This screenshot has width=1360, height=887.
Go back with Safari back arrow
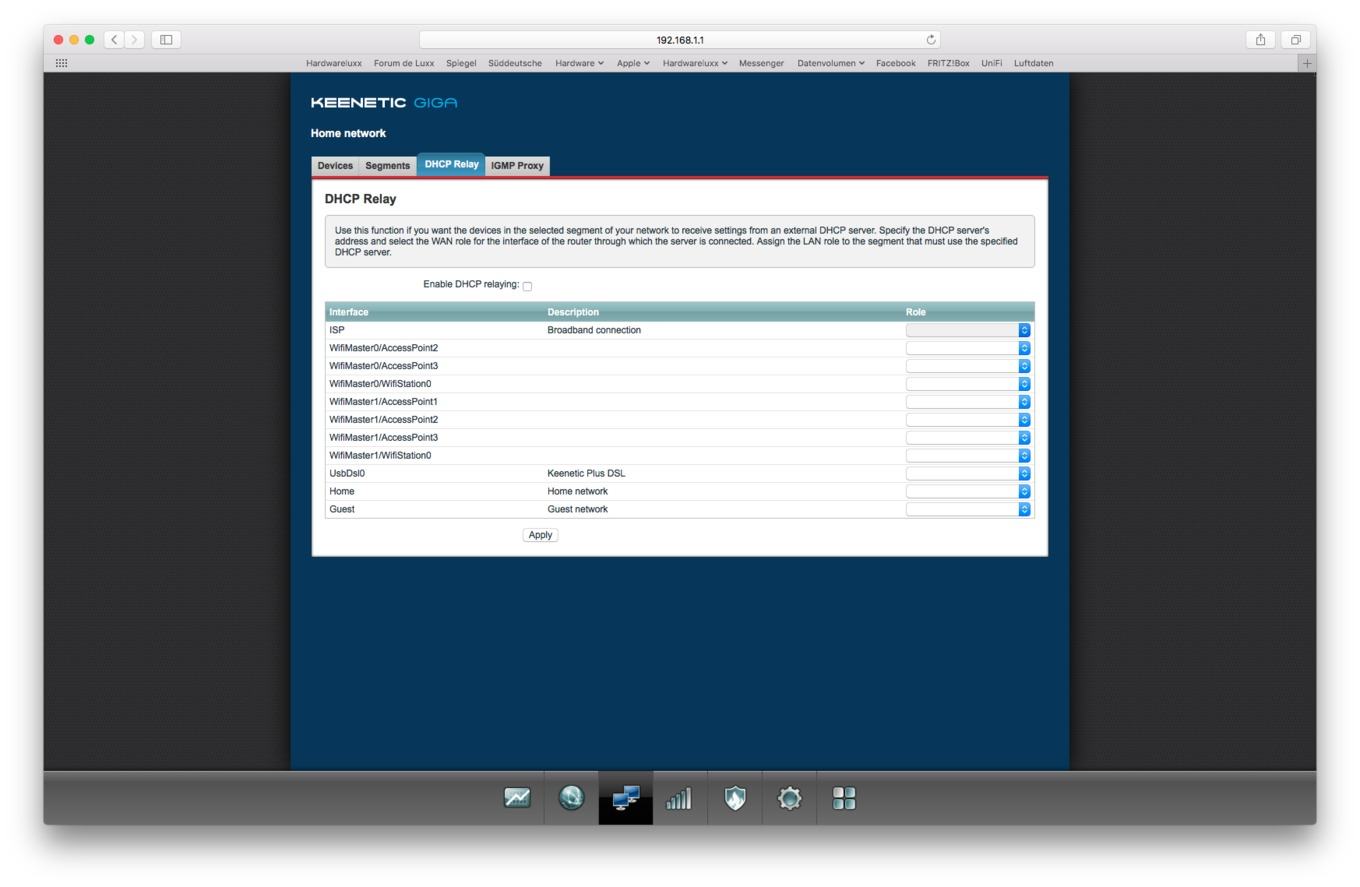tap(114, 40)
